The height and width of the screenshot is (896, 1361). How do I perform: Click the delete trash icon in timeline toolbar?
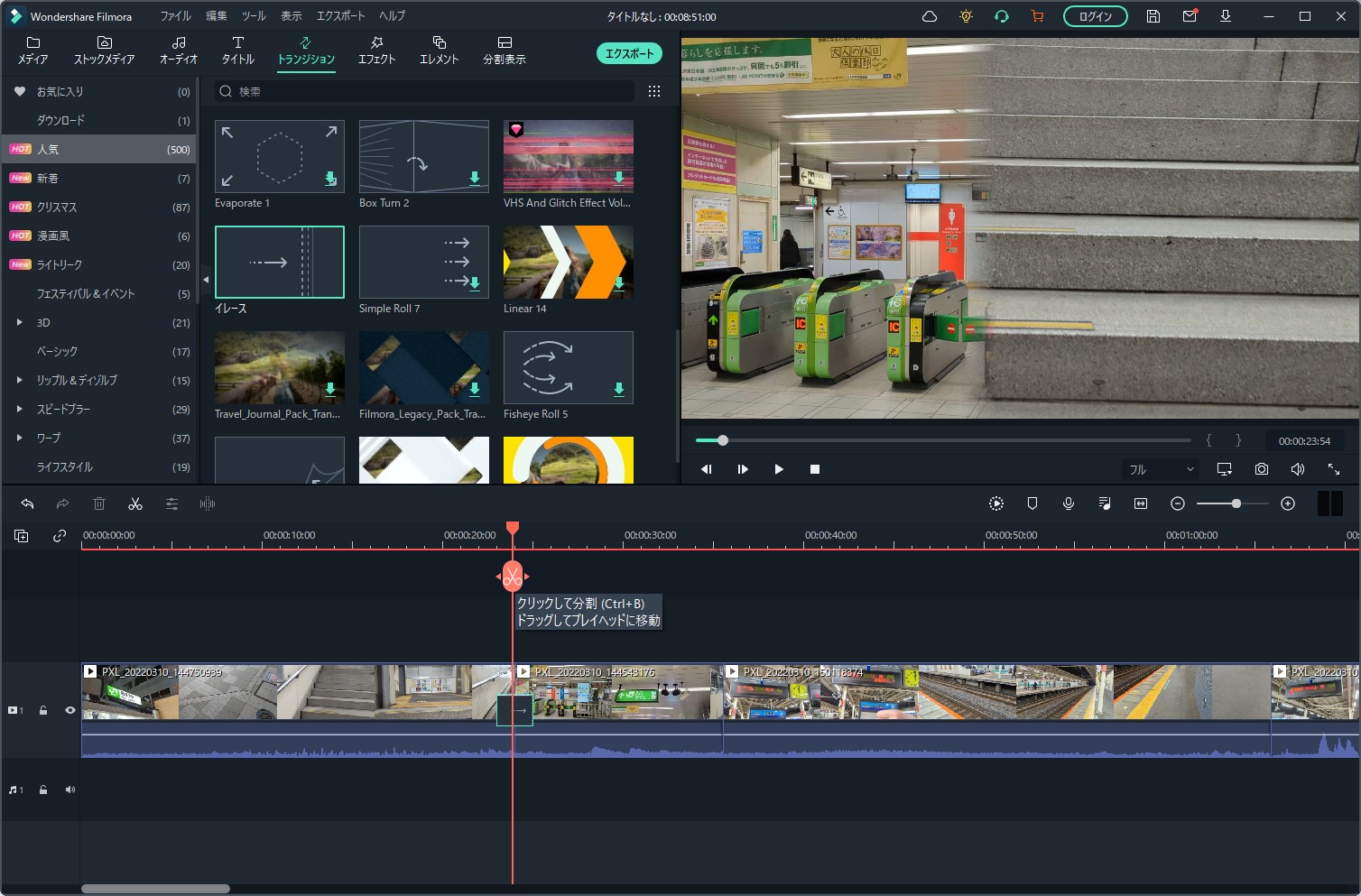pos(99,503)
